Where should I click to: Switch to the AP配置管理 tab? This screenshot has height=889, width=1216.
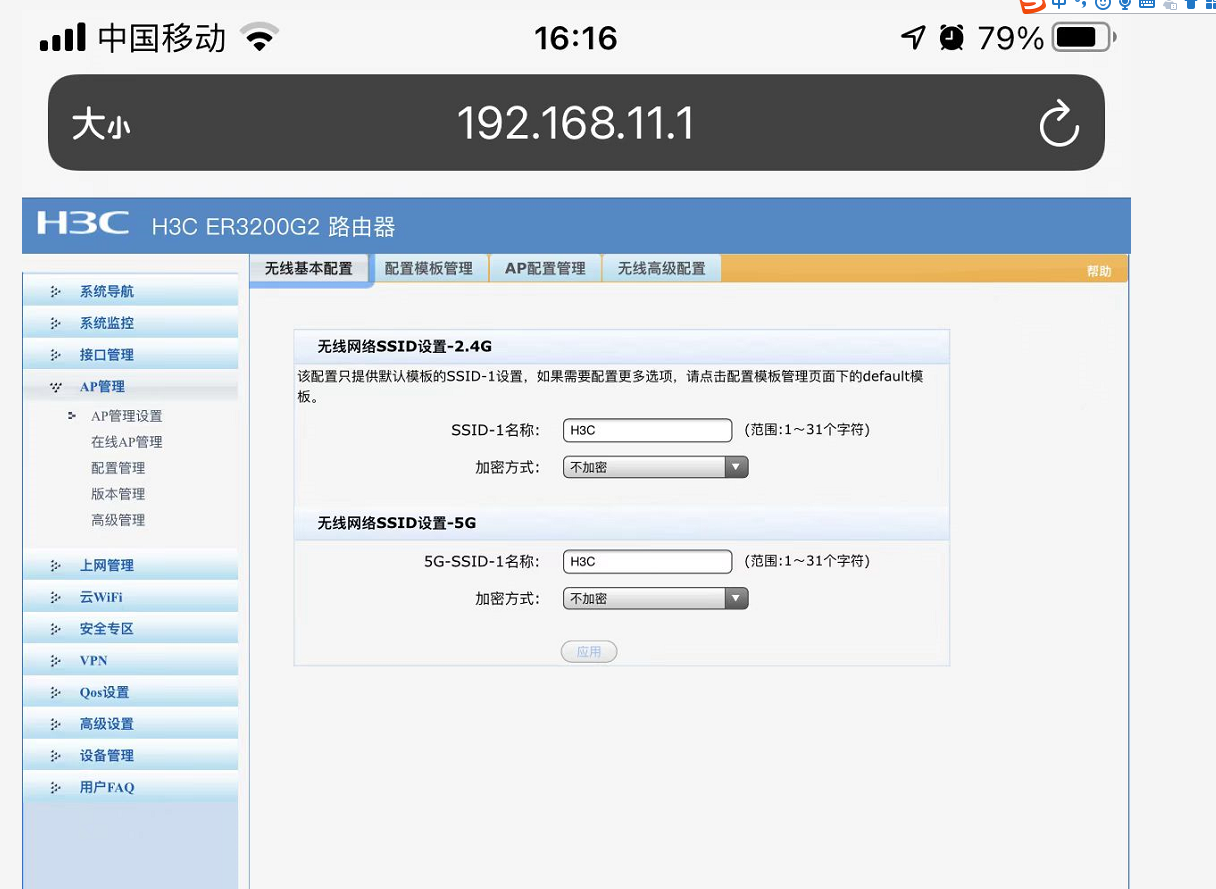[x=545, y=269]
